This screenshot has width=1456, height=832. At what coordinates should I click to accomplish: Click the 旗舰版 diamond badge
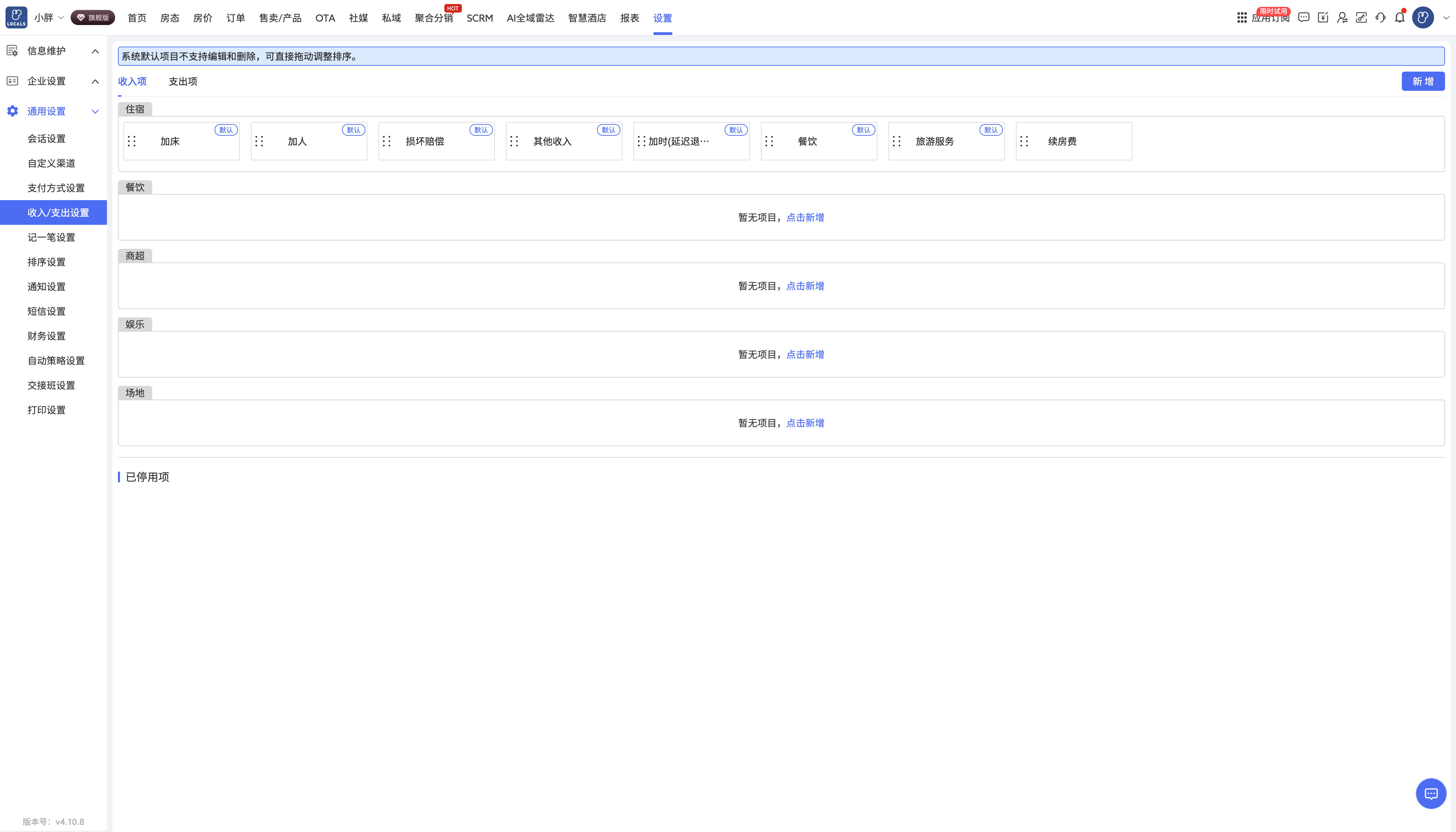[x=93, y=18]
